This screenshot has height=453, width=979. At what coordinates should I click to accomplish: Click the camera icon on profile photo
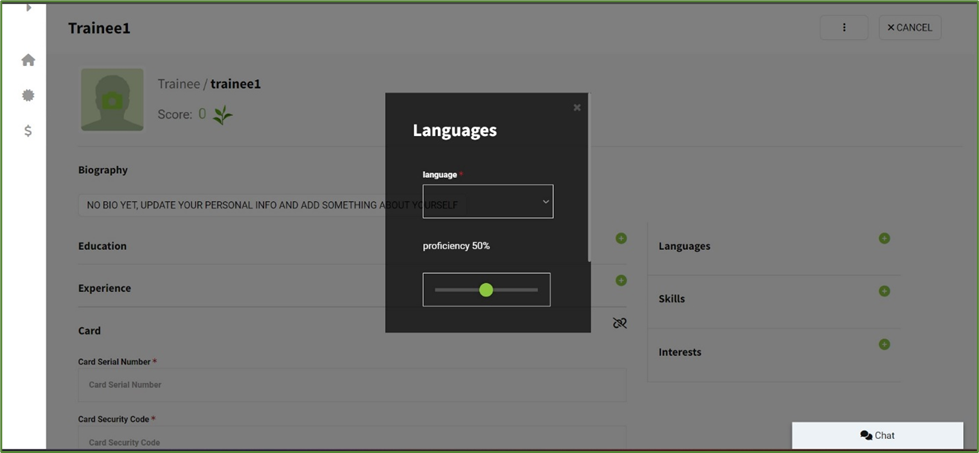pos(112,100)
